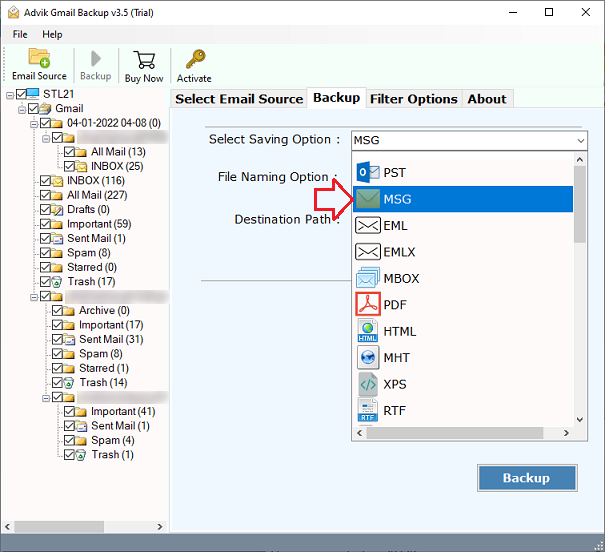Uncheck All Mail (13) checkbox
Screen dimensions: 605x552
tap(69, 152)
